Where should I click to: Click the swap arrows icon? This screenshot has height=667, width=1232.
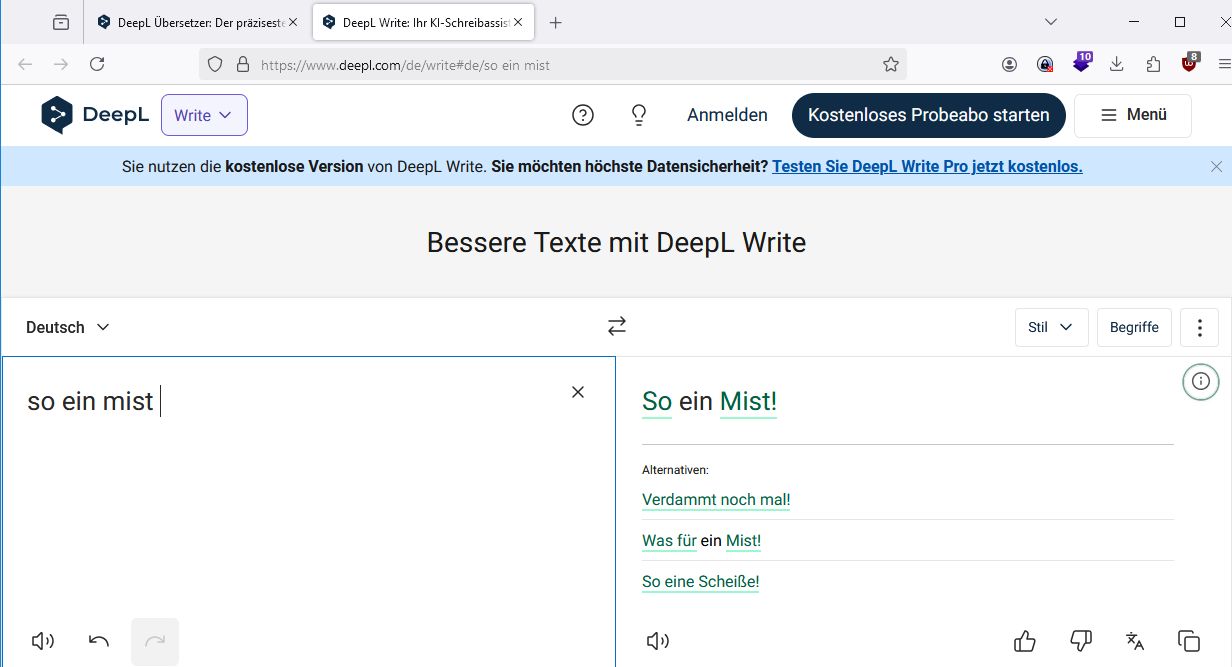click(x=617, y=326)
